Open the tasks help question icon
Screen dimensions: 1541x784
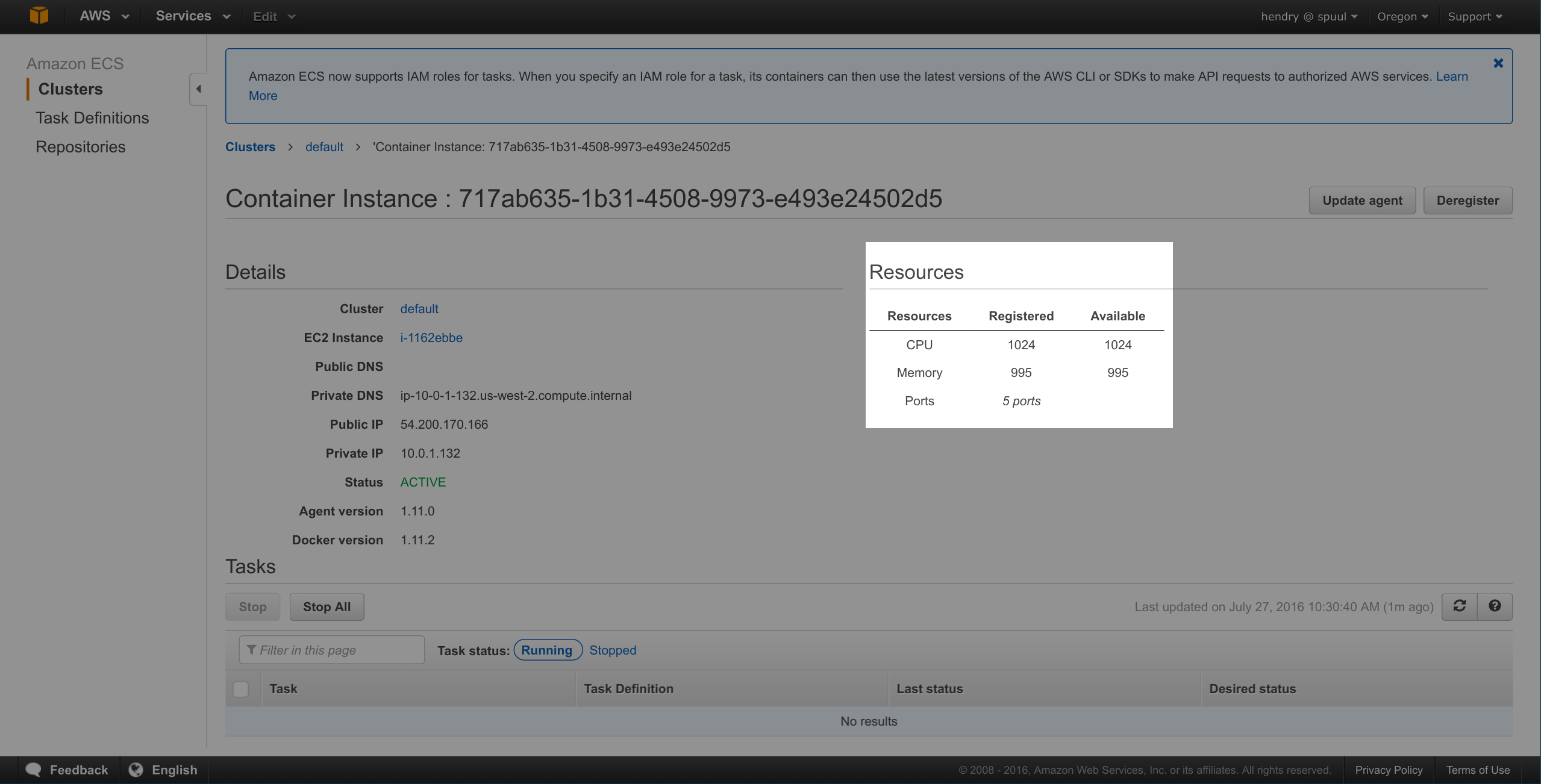1495,606
